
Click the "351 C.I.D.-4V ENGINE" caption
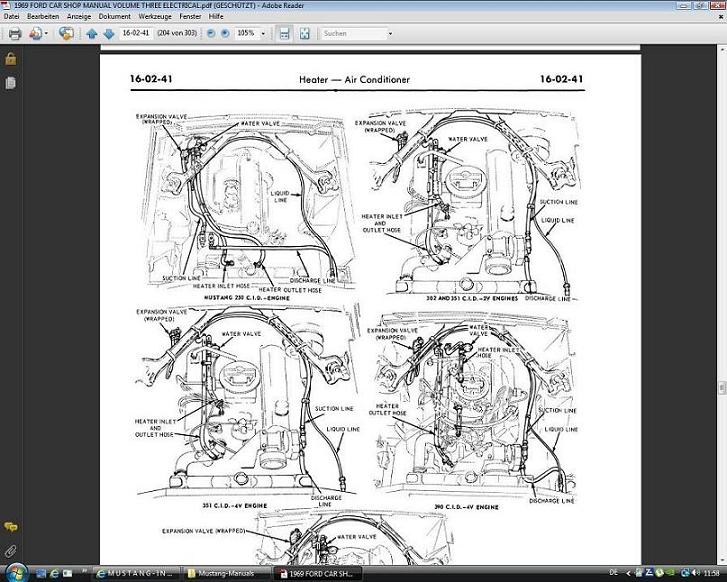tap(235, 505)
